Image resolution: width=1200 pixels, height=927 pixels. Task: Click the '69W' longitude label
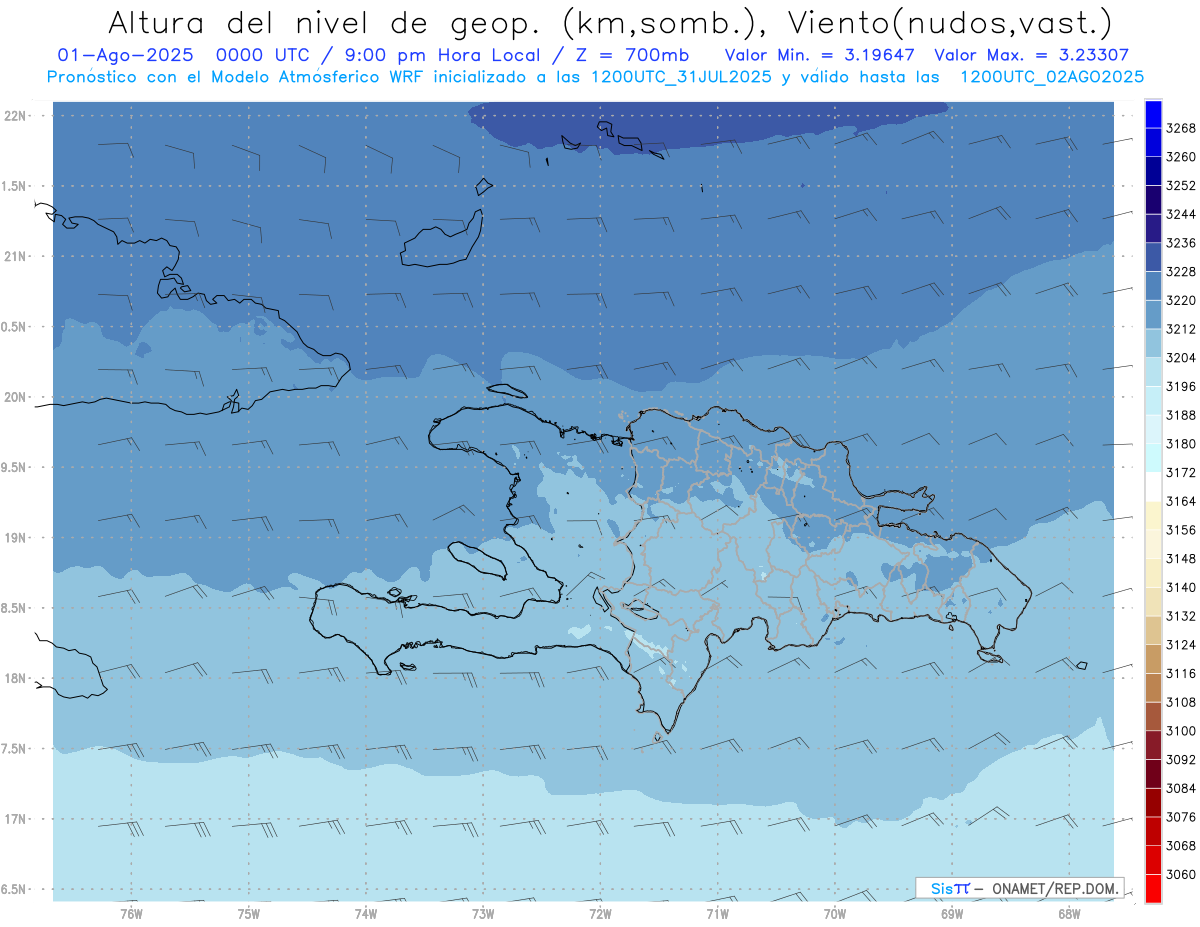pyautogui.click(x=952, y=913)
